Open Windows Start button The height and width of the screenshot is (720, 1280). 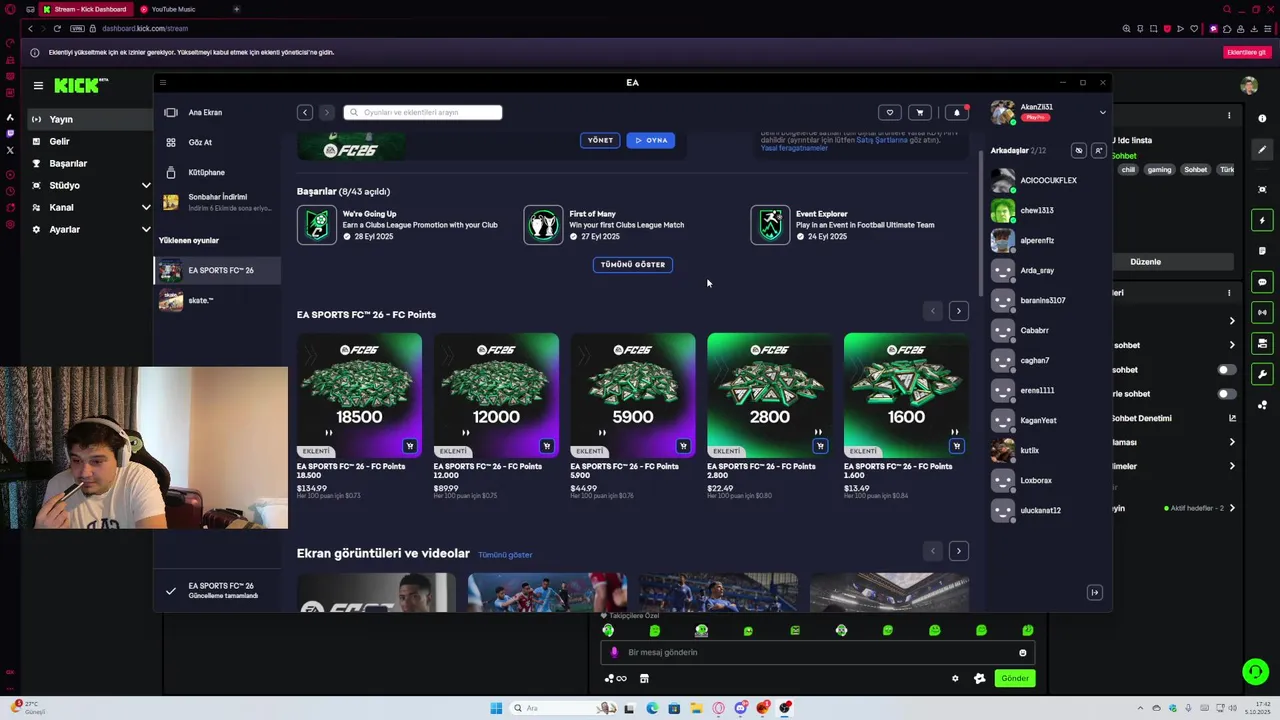(496, 708)
